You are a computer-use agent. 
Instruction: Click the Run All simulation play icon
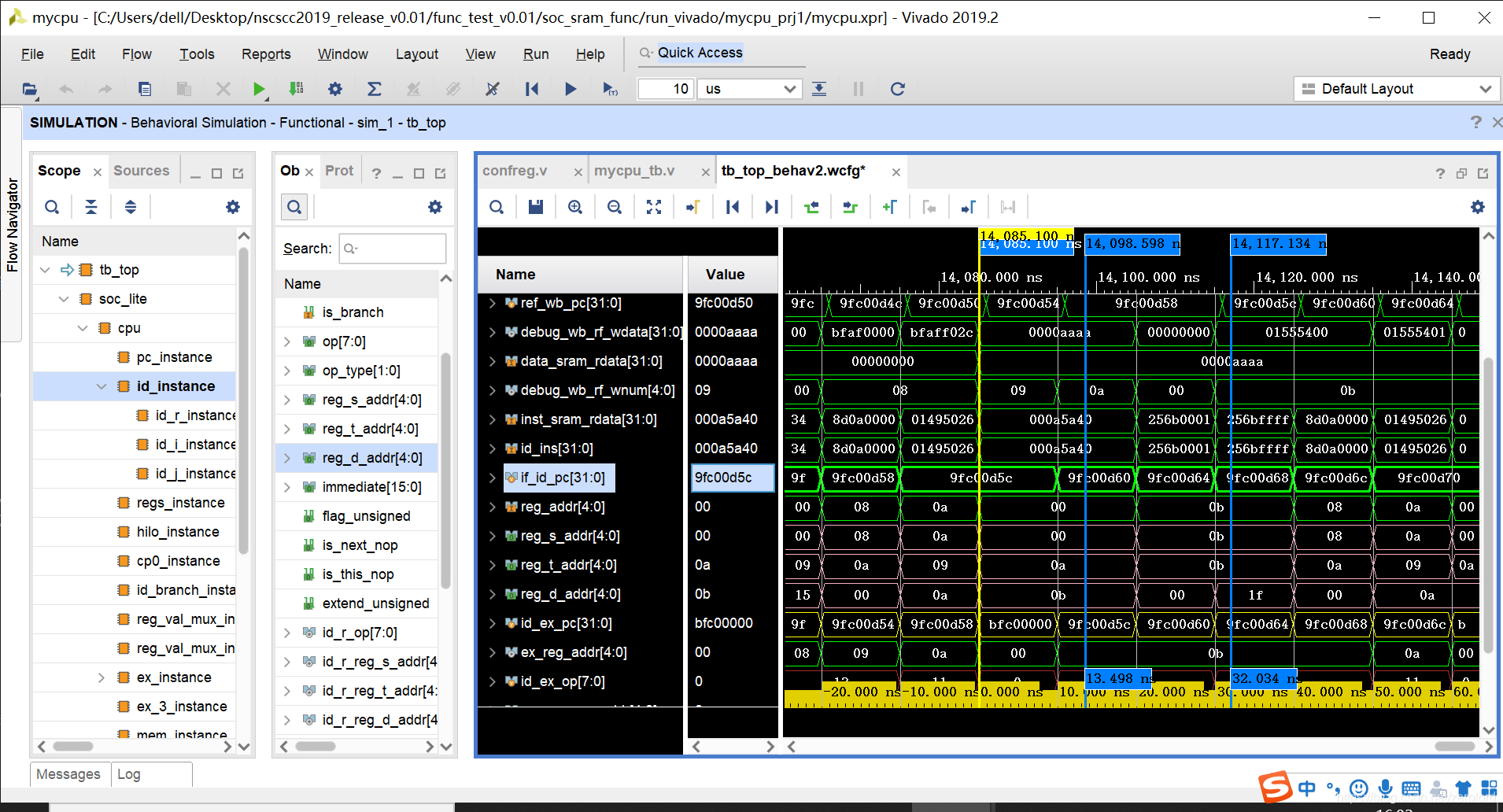(571, 89)
